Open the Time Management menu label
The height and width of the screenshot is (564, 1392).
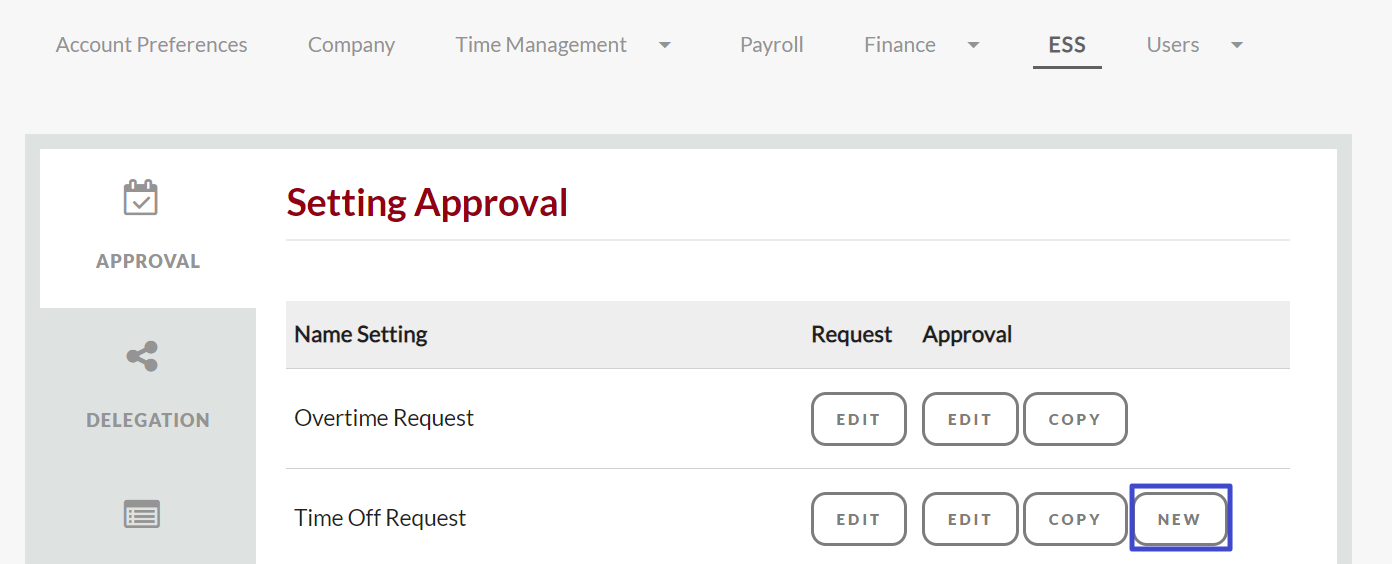[x=541, y=45]
